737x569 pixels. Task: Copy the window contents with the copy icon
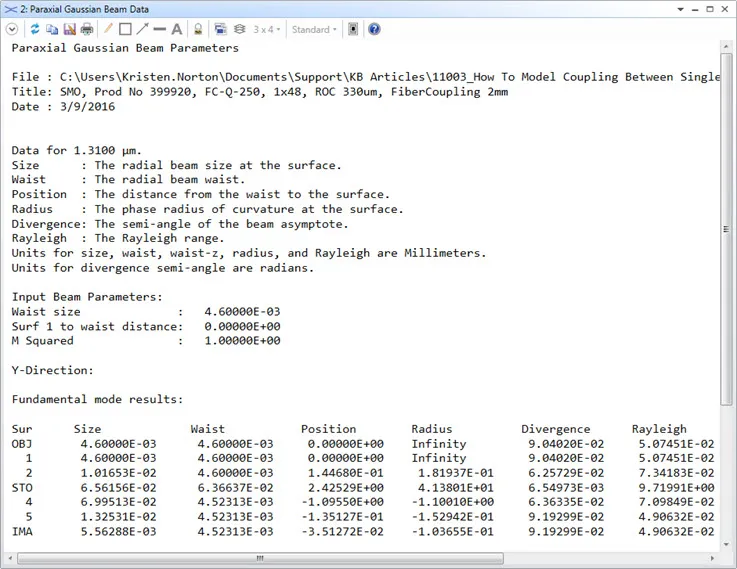pos(52,30)
